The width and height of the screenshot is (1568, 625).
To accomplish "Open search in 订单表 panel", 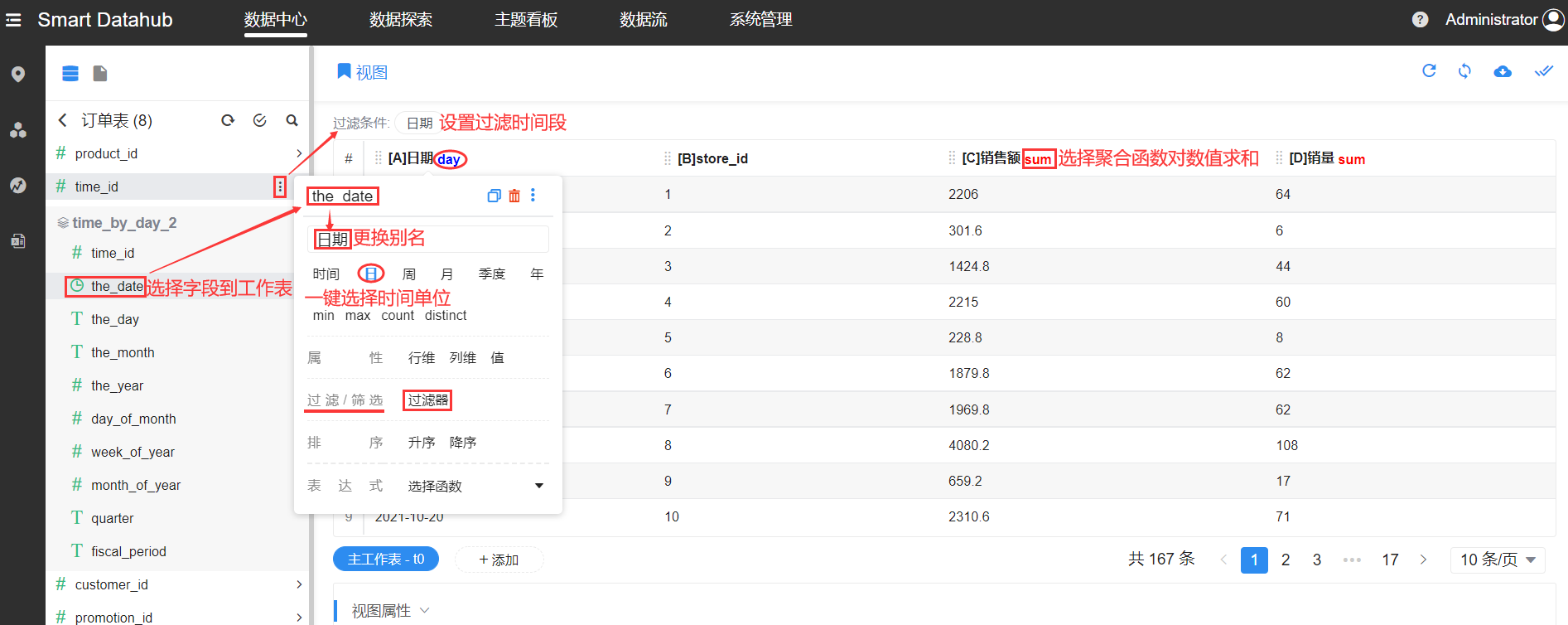I will [292, 120].
